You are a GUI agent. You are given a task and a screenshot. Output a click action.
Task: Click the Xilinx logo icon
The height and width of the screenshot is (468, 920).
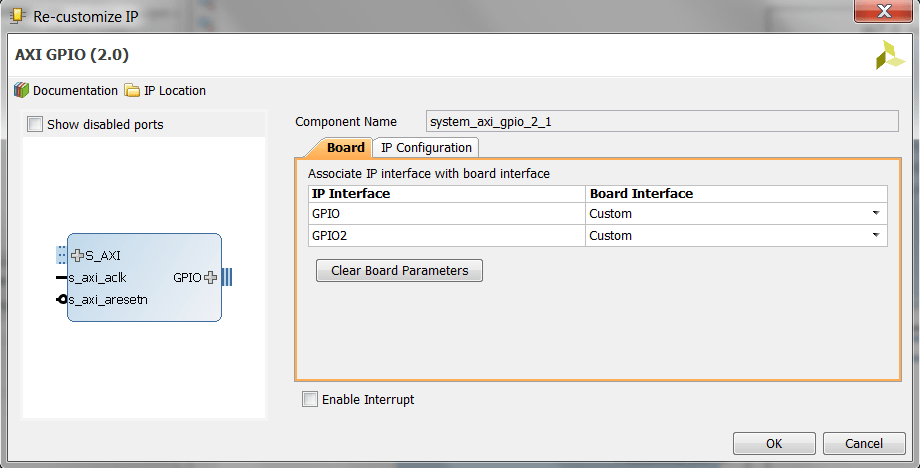tap(889, 56)
